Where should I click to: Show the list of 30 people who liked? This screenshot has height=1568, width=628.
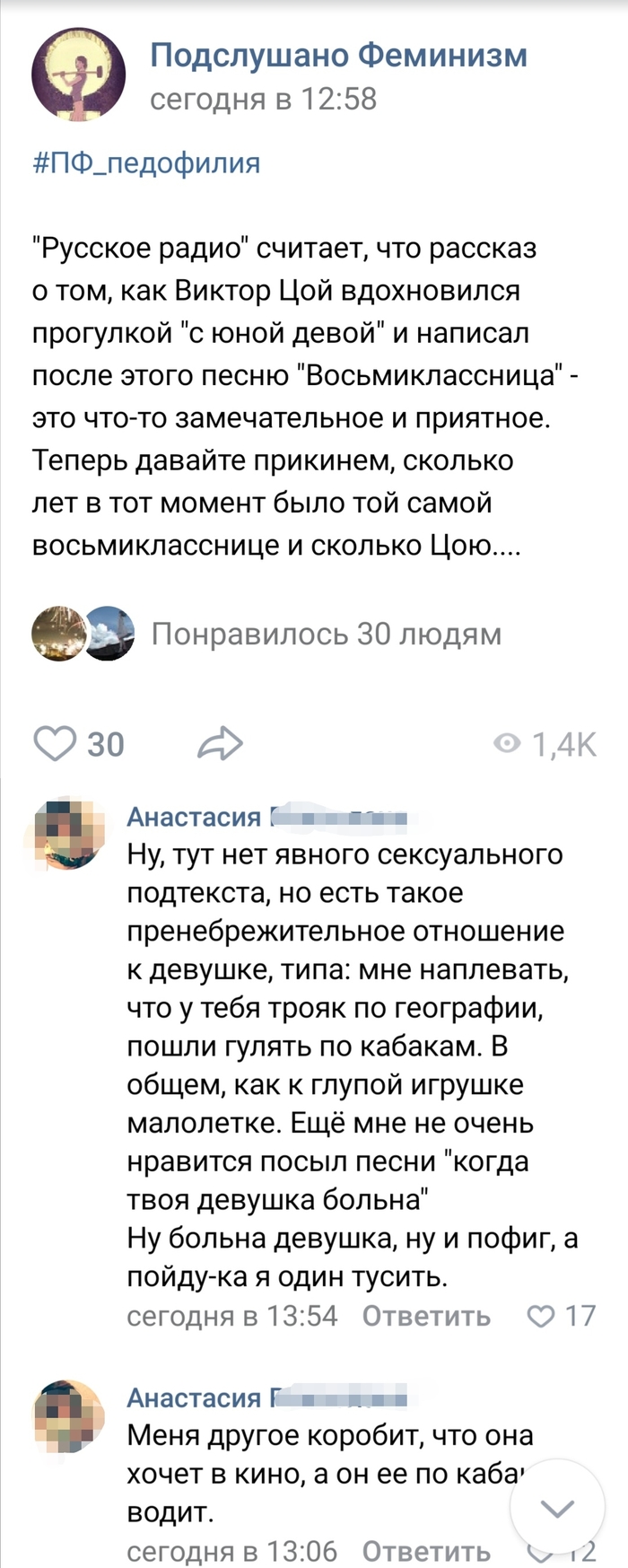(326, 634)
